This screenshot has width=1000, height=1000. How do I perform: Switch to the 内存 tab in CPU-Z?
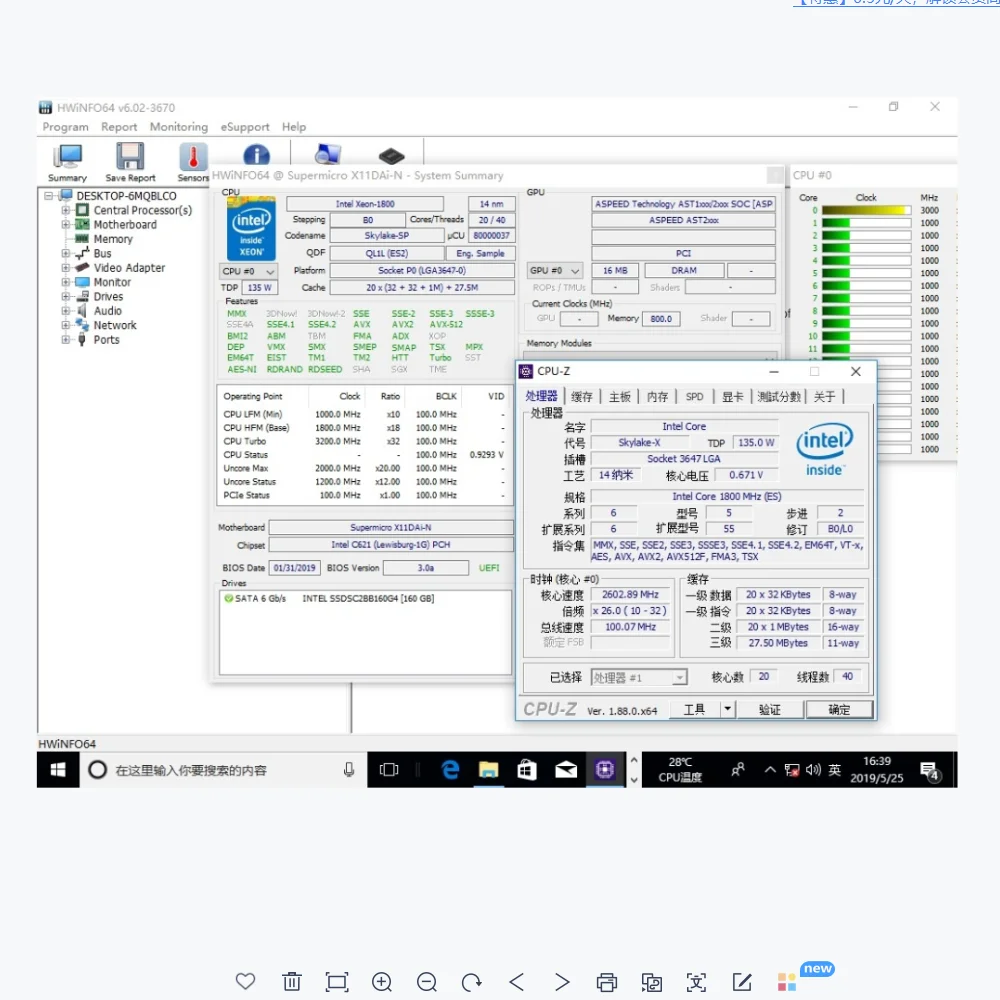657,397
